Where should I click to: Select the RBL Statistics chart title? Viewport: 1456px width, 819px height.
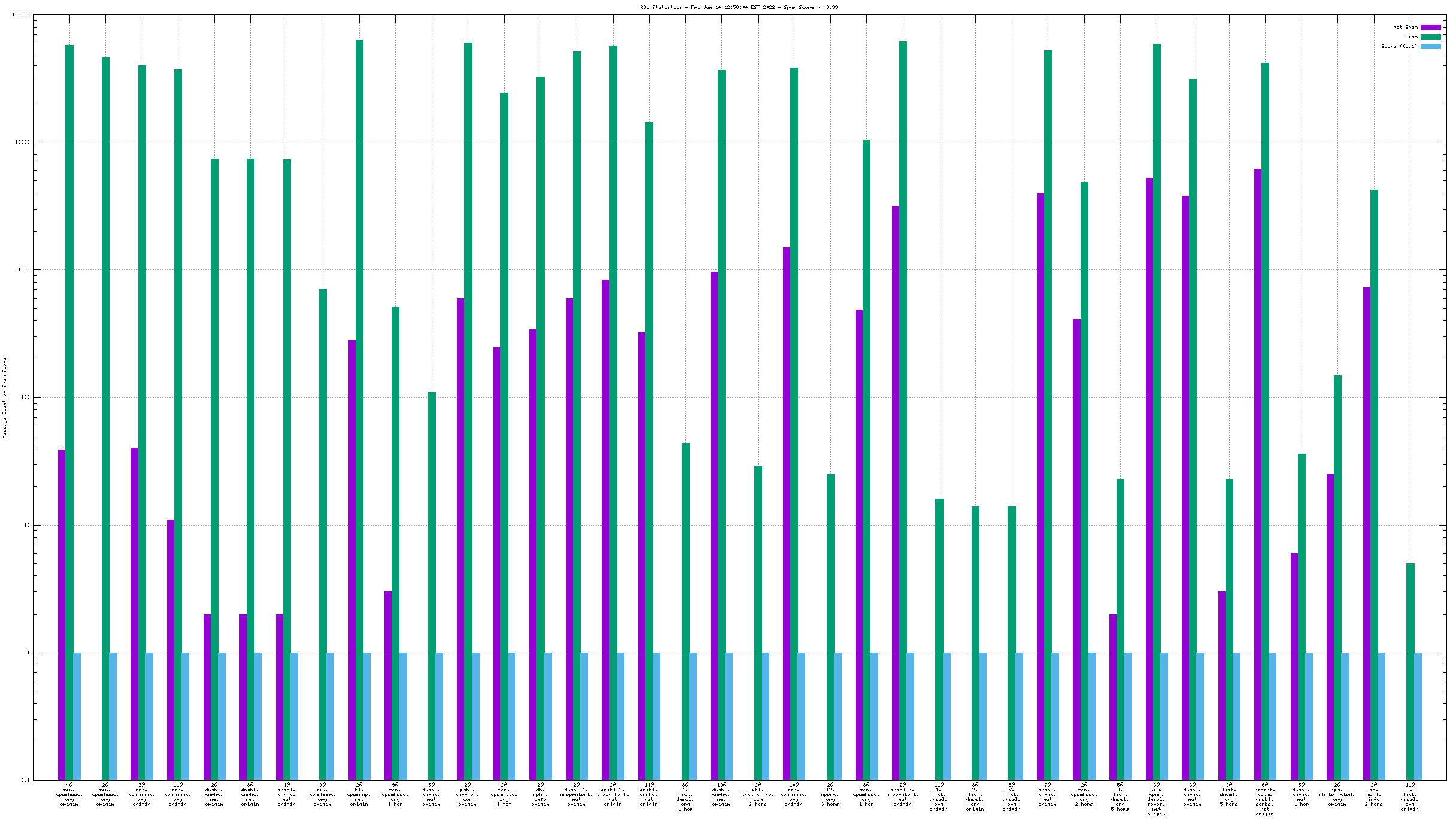(739, 7)
